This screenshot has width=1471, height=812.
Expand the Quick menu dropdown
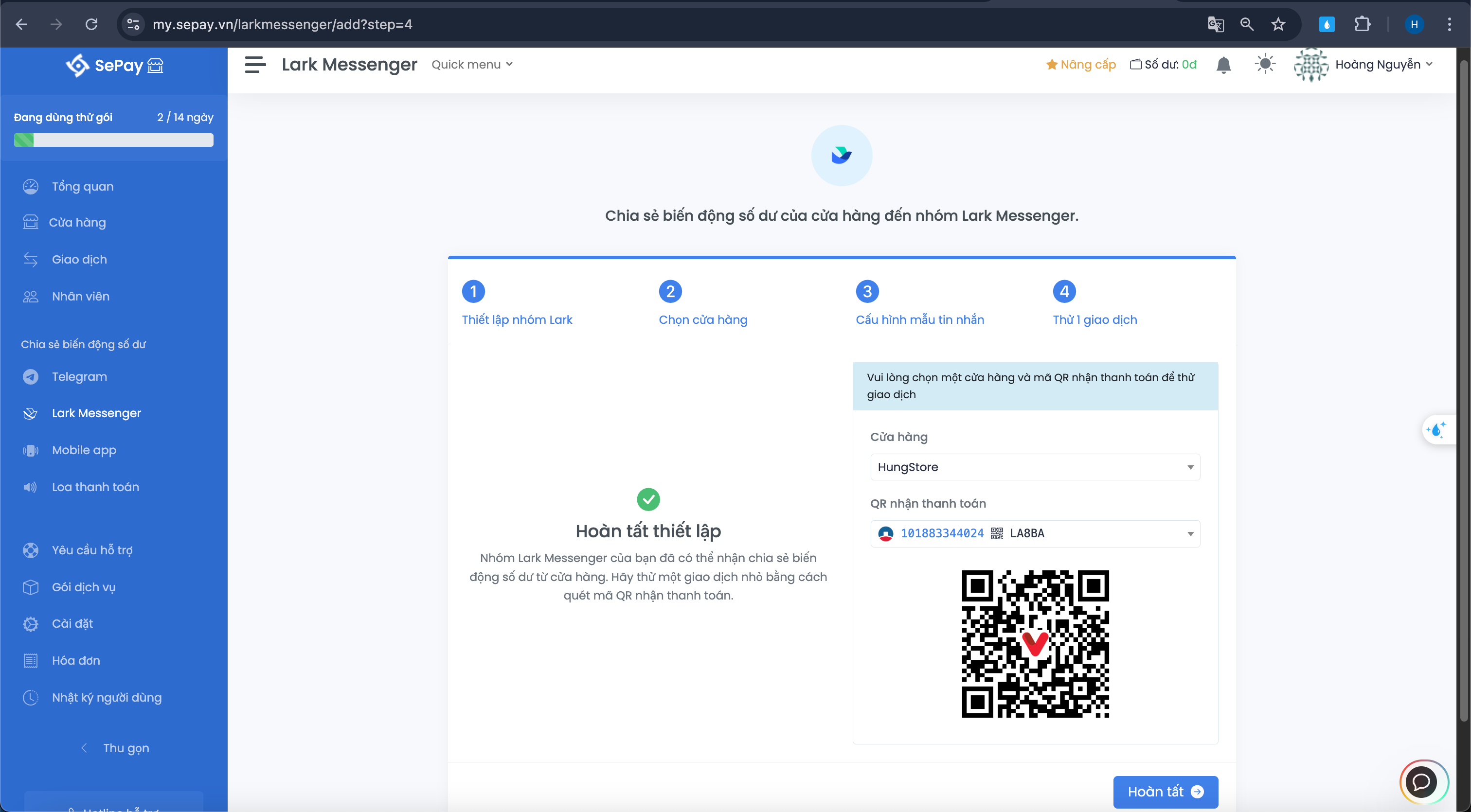pyautogui.click(x=472, y=65)
